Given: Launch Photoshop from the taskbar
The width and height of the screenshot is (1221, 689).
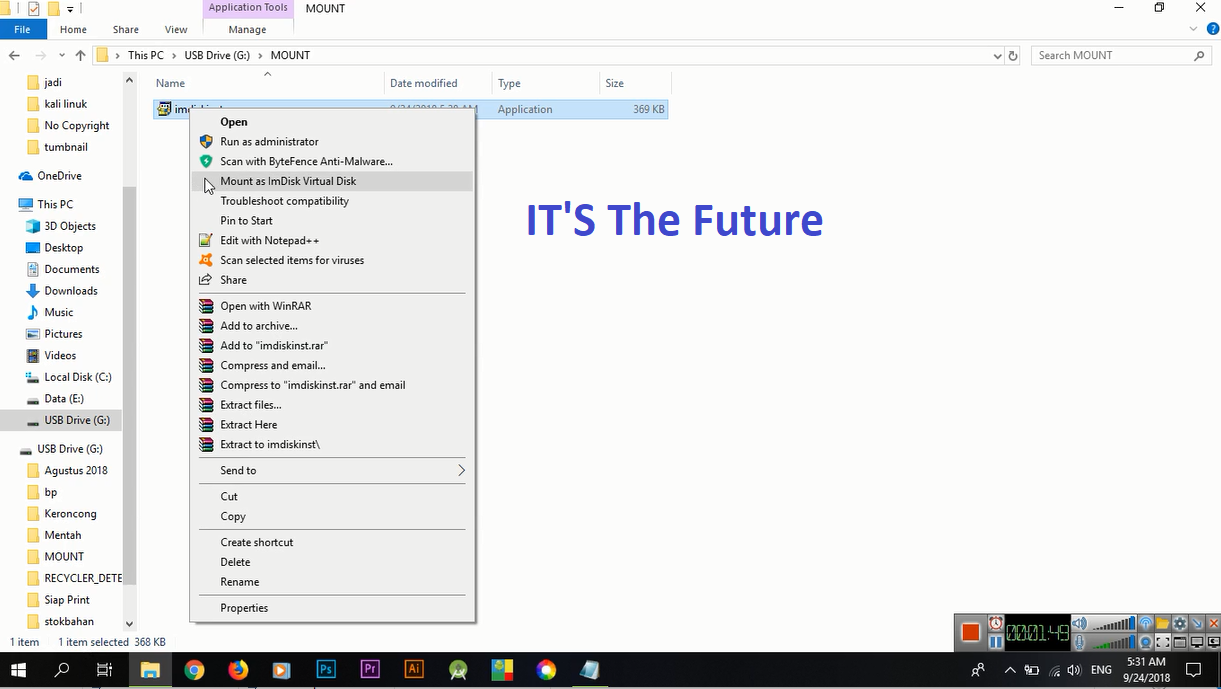Looking at the screenshot, I should pos(326,669).
